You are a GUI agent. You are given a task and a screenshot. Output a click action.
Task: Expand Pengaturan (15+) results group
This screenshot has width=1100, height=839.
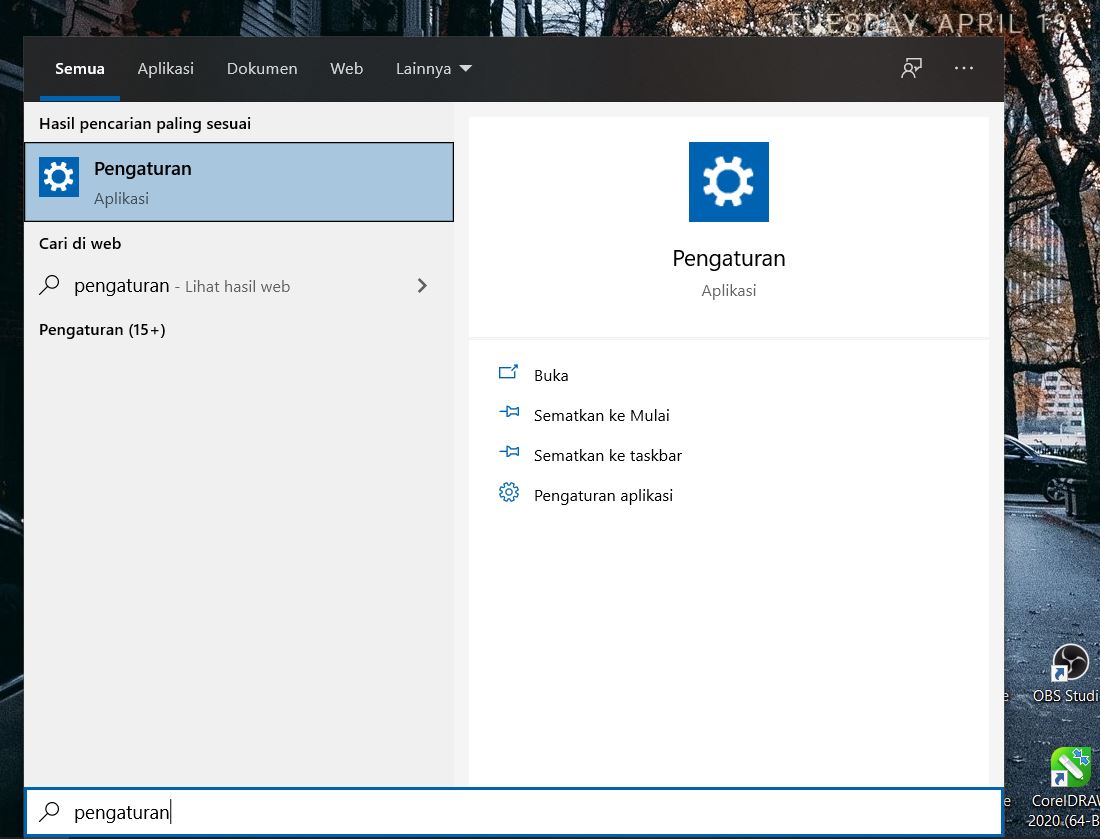pos(101,329)
